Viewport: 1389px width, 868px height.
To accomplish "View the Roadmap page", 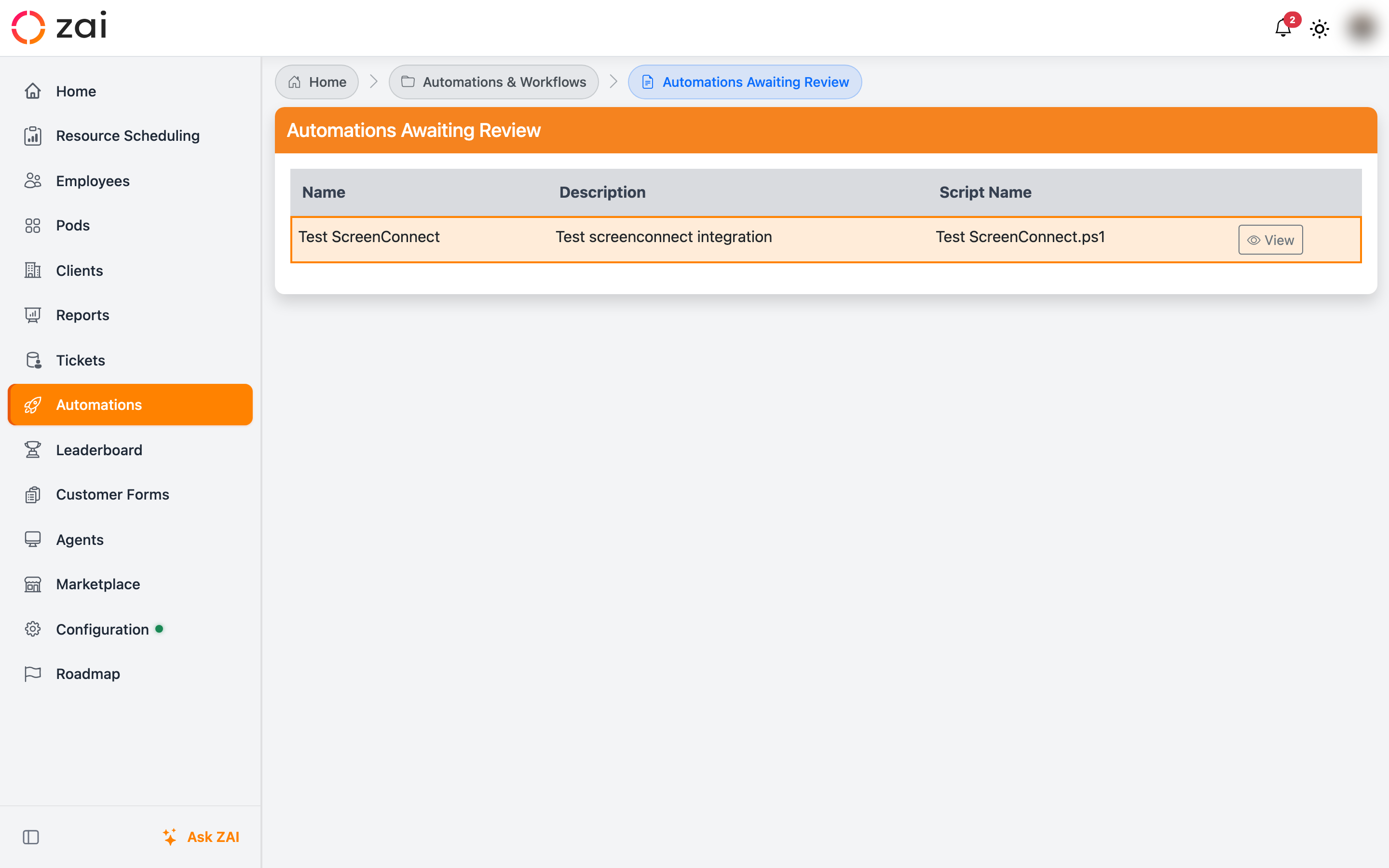I will (130, 674).
